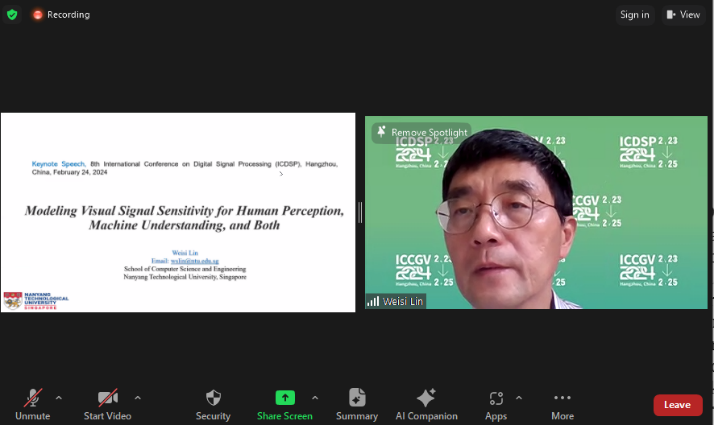Leave the meeting
Screen dimensions: 714x425
click(x=677, y=405)
